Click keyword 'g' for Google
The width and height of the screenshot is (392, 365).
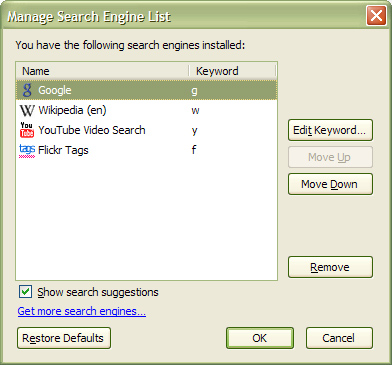pos(194,91)
